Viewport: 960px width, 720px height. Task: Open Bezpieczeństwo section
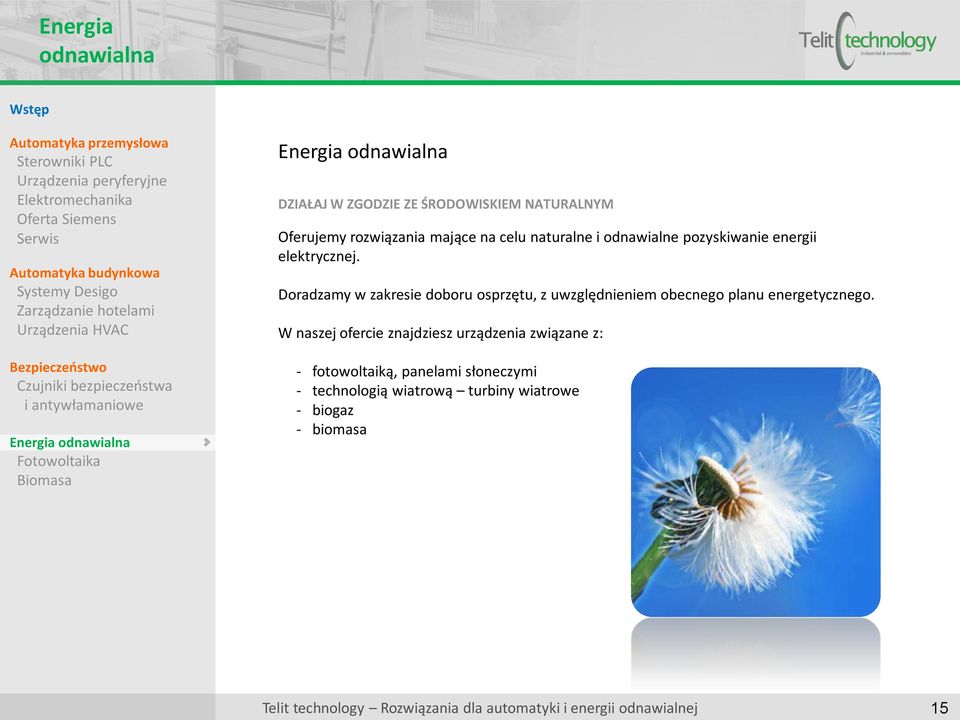58,367
